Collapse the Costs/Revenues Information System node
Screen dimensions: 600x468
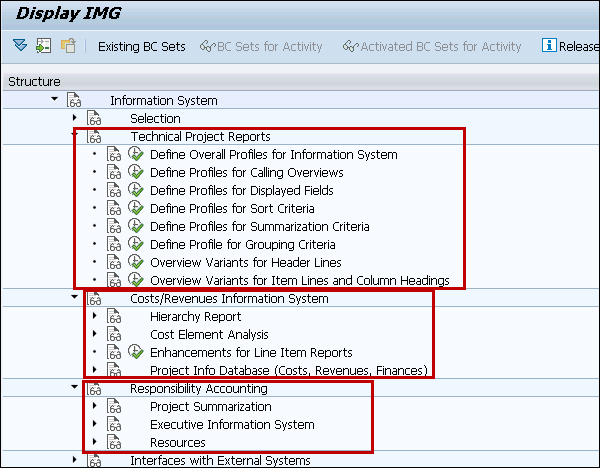pos(74,298)
